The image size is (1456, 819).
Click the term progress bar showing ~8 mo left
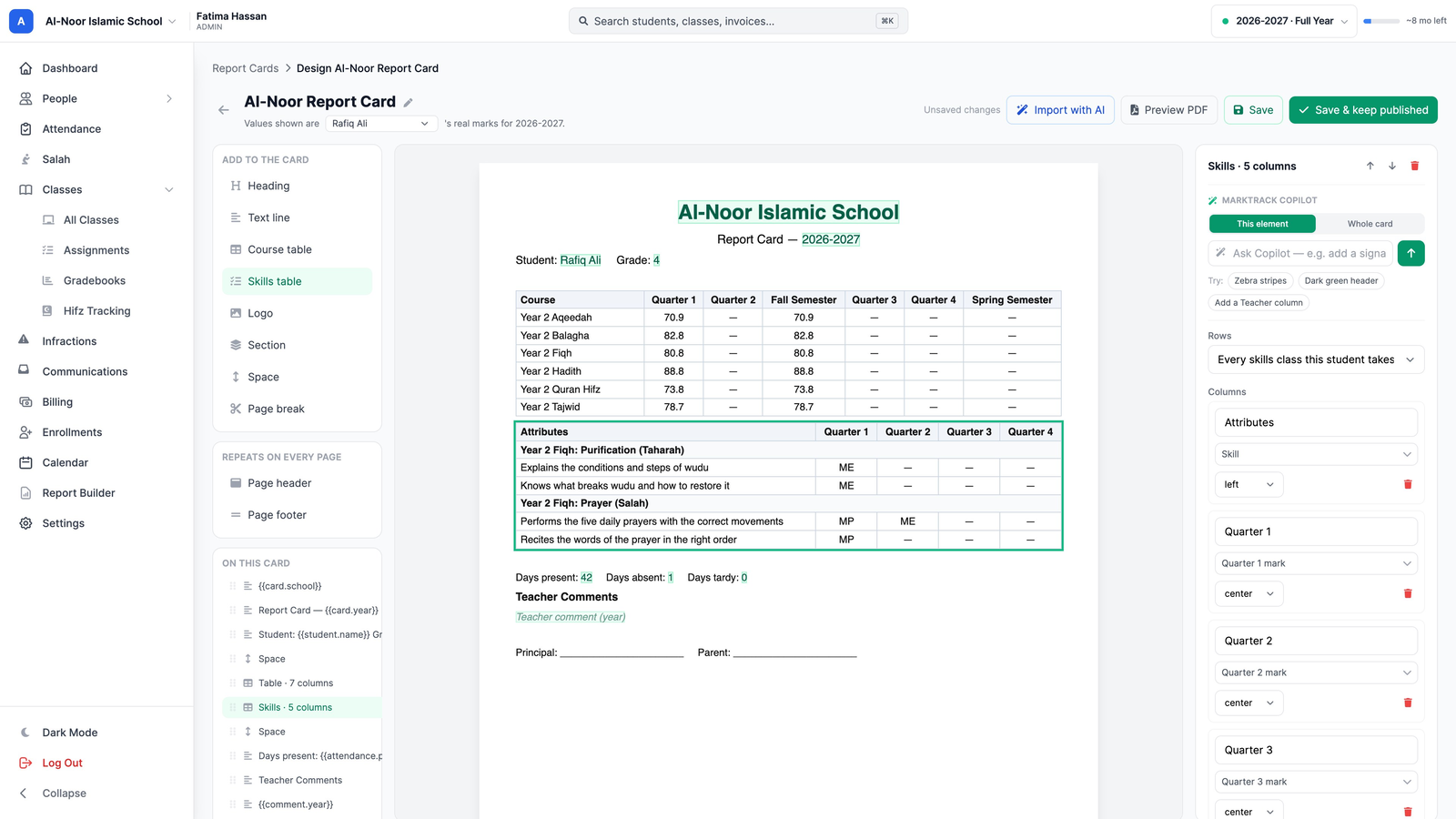tap(1381, 21)
